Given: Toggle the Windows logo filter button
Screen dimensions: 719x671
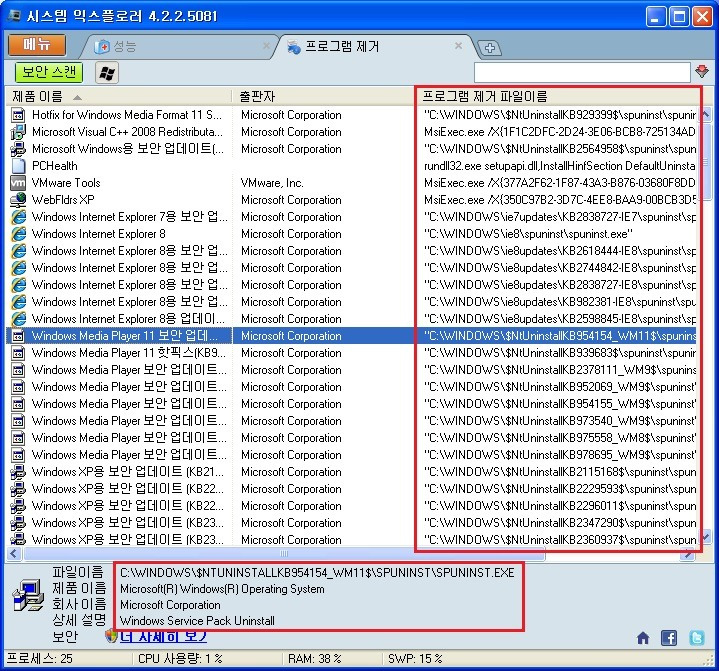Looking at the screenshot, I should (107, 73).
